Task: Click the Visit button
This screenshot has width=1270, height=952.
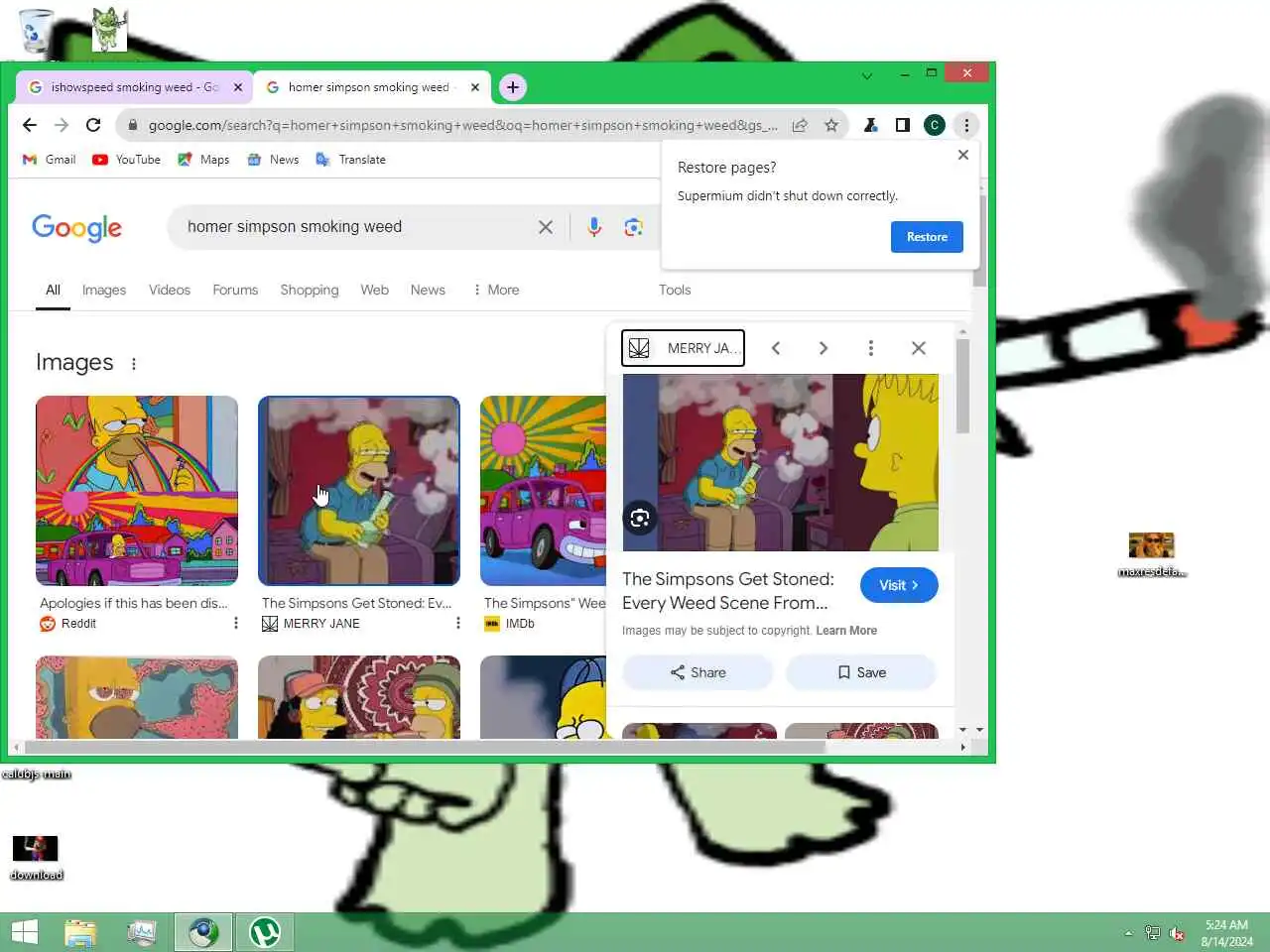Action: point(899,585)
